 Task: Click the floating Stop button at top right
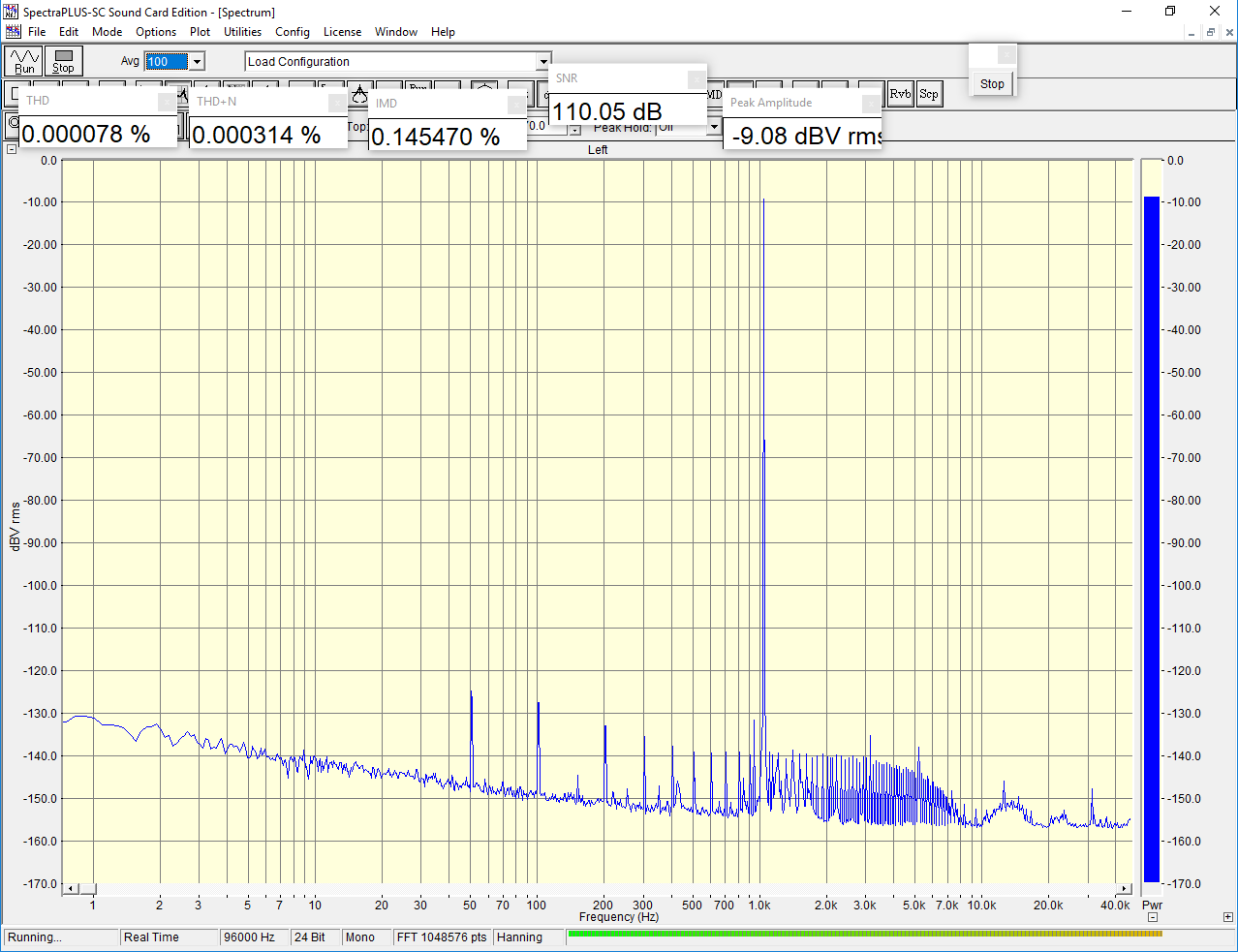[x=992, y=84]
